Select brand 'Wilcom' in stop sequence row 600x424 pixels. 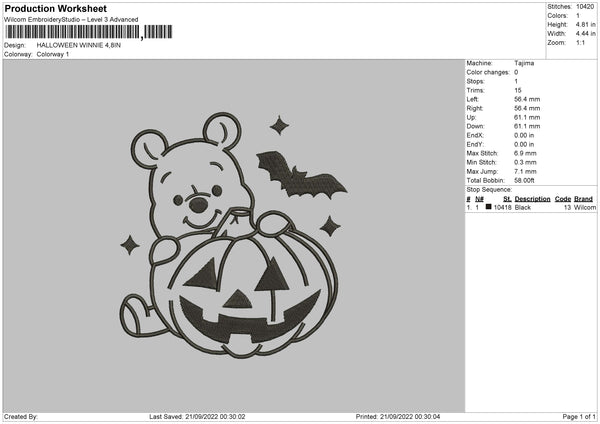click(x=585, y=207)
